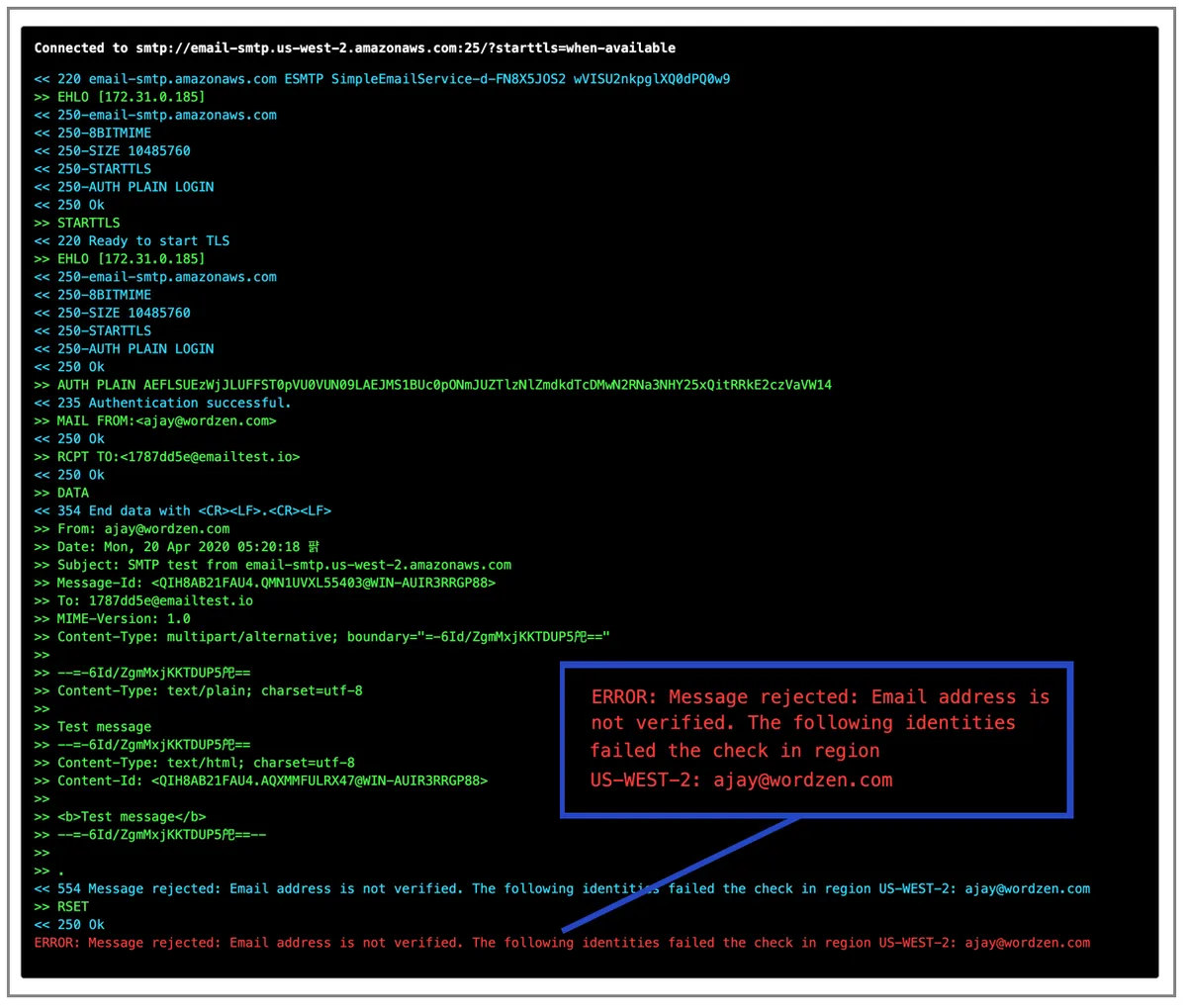
Task: Click the RSET command line
Action: pyautogui.click(x=61, y=906)
